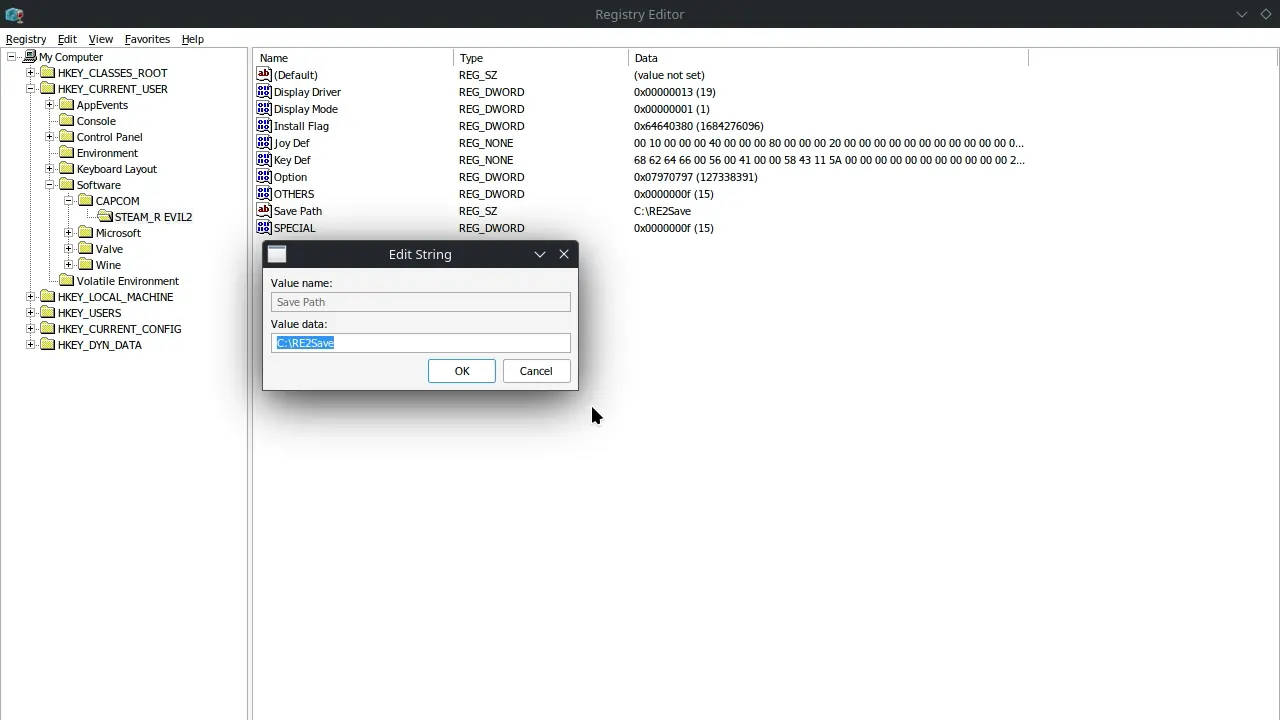Collapse the HKEY_CURRENT_USER tree node
The height and width of the screenshot is (720, 1280).
coord(31,89)
